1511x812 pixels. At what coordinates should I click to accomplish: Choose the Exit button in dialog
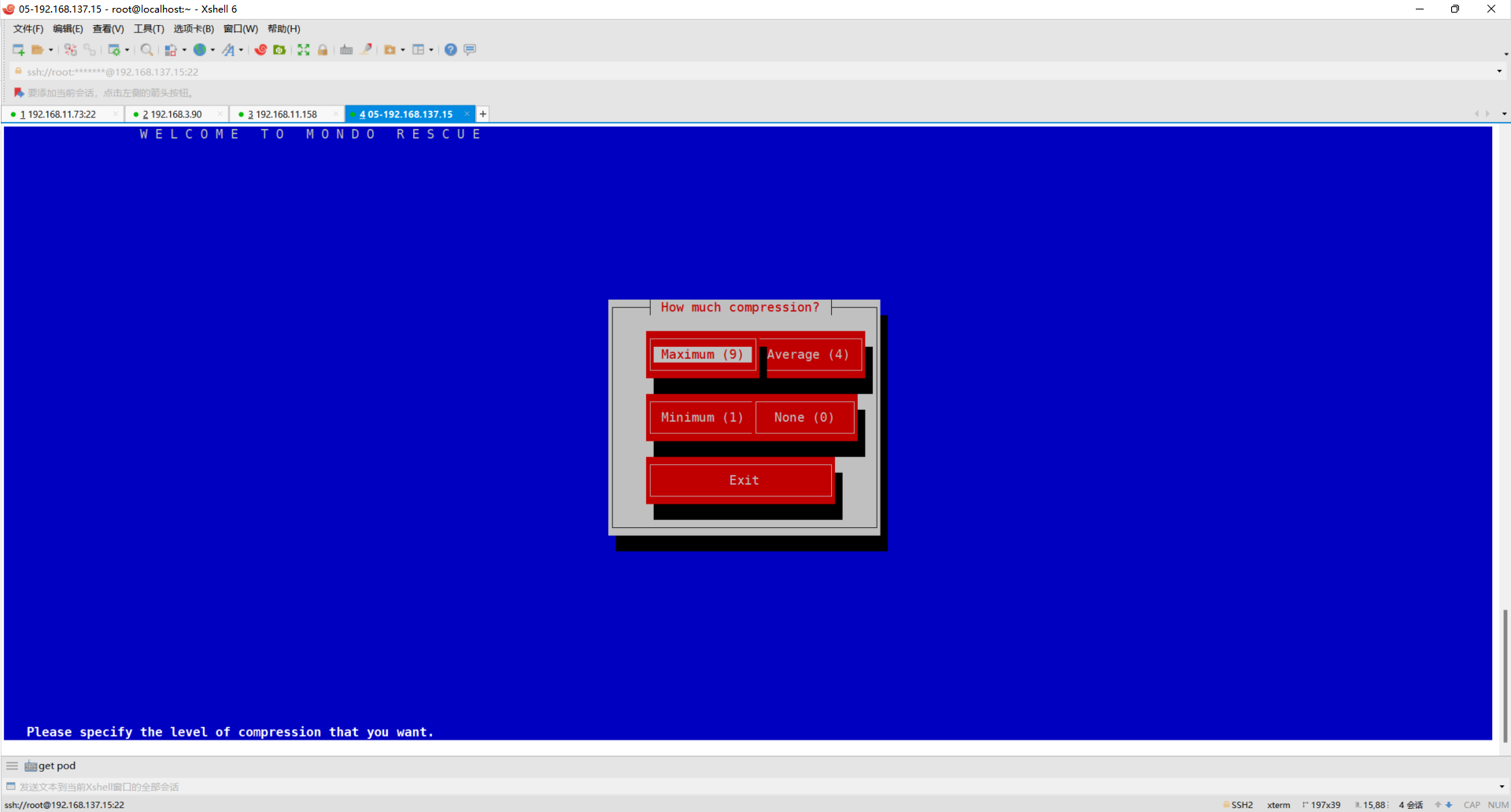743,481
